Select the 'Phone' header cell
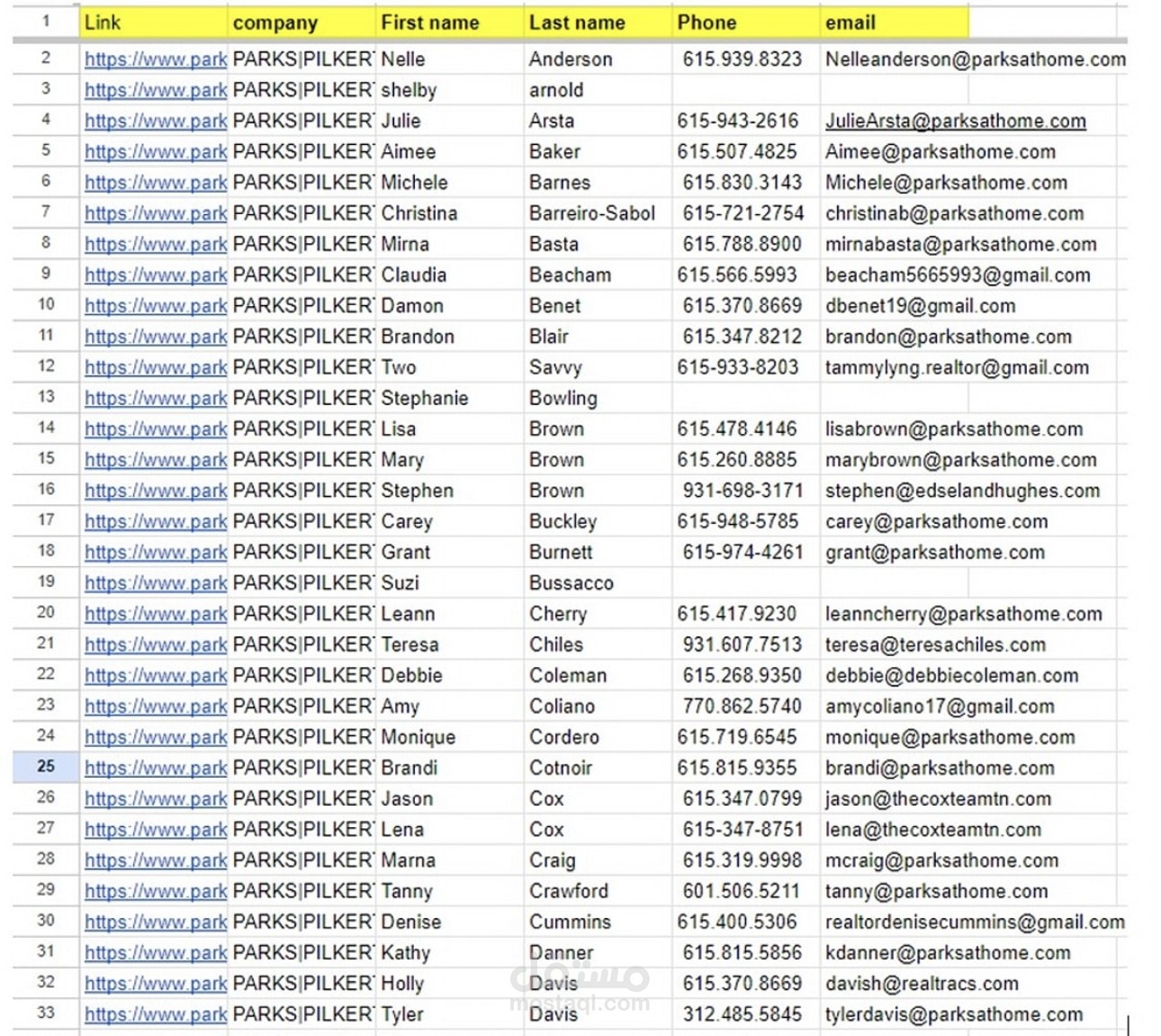 click(746, 23)
